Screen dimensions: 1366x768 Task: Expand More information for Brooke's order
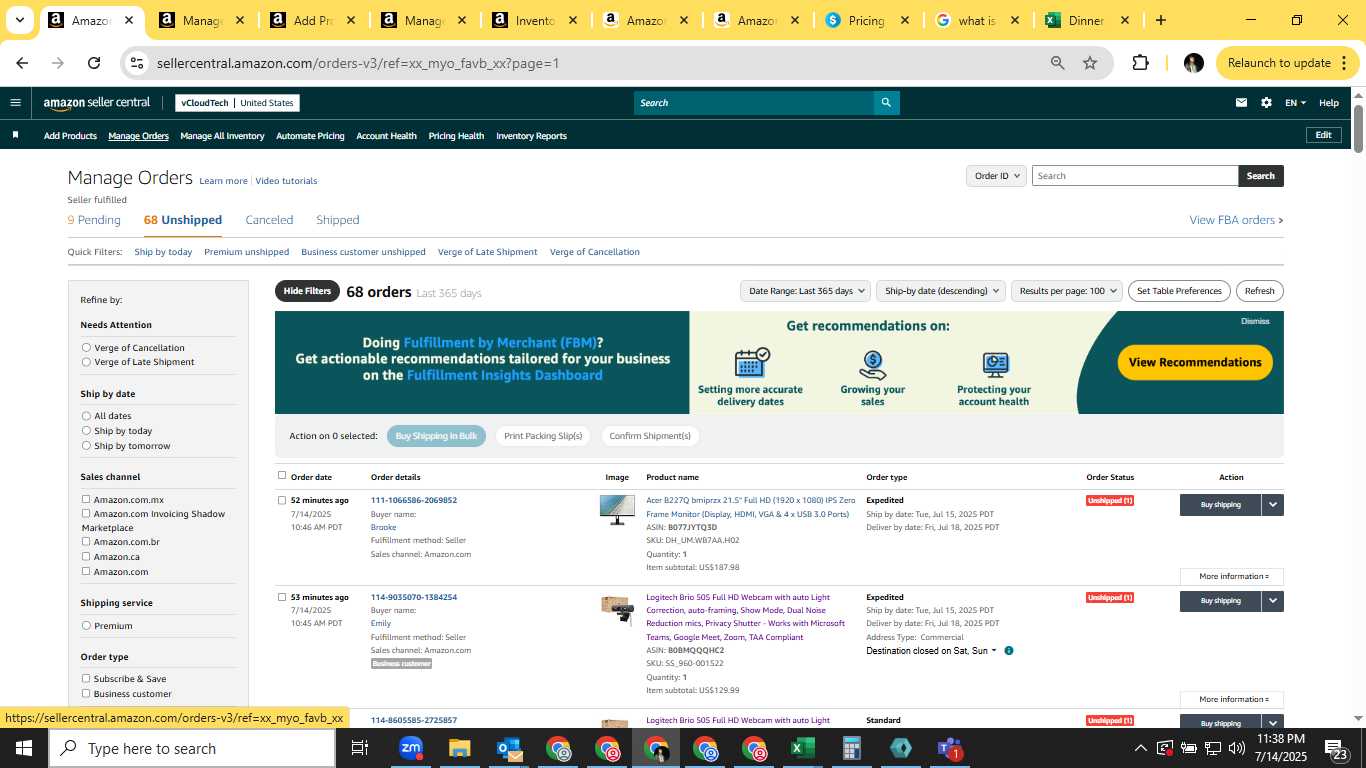click(1232, 577)
